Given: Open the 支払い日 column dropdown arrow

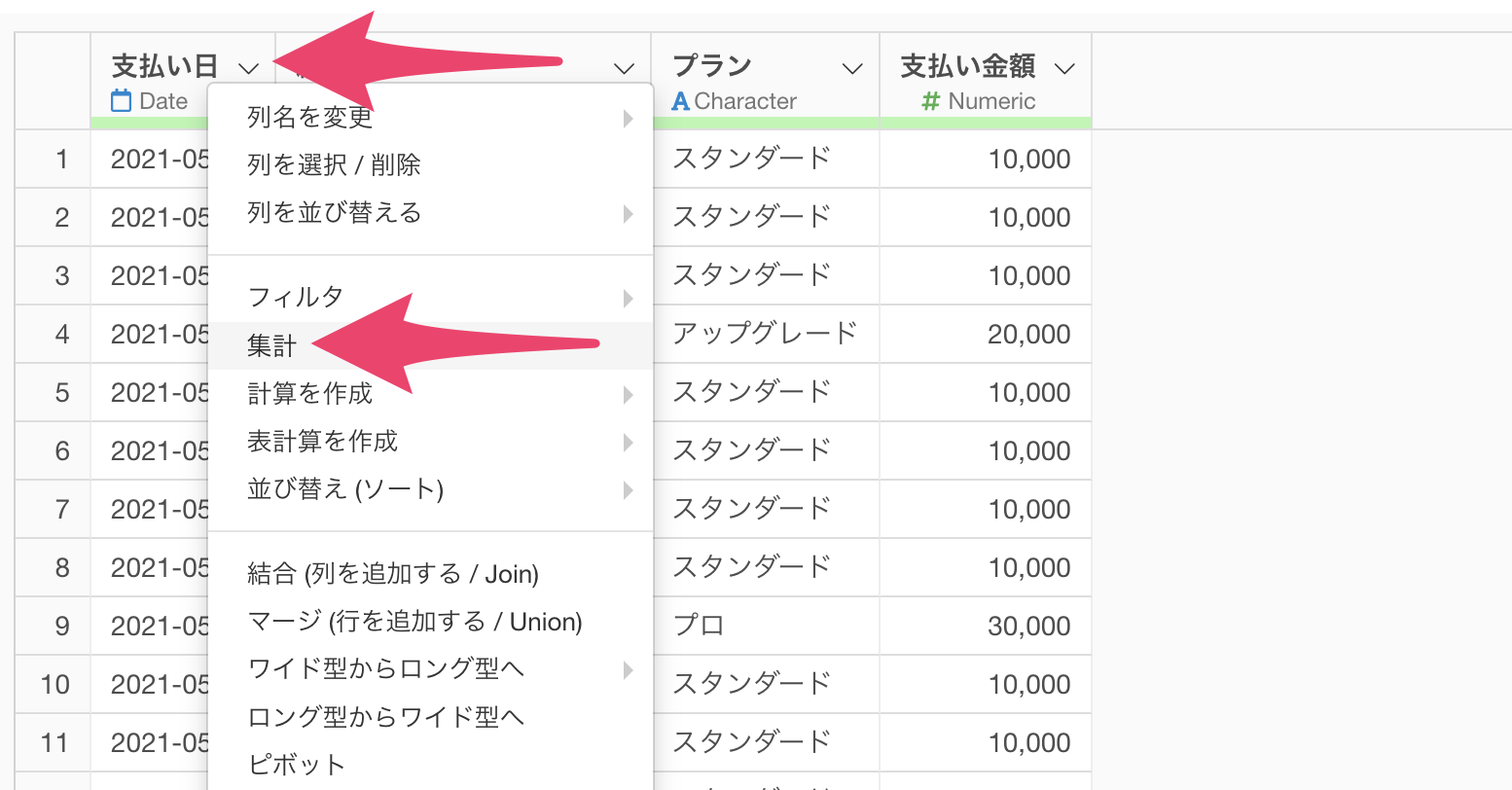Looking at the screenshot, I should tap(248, 68).
